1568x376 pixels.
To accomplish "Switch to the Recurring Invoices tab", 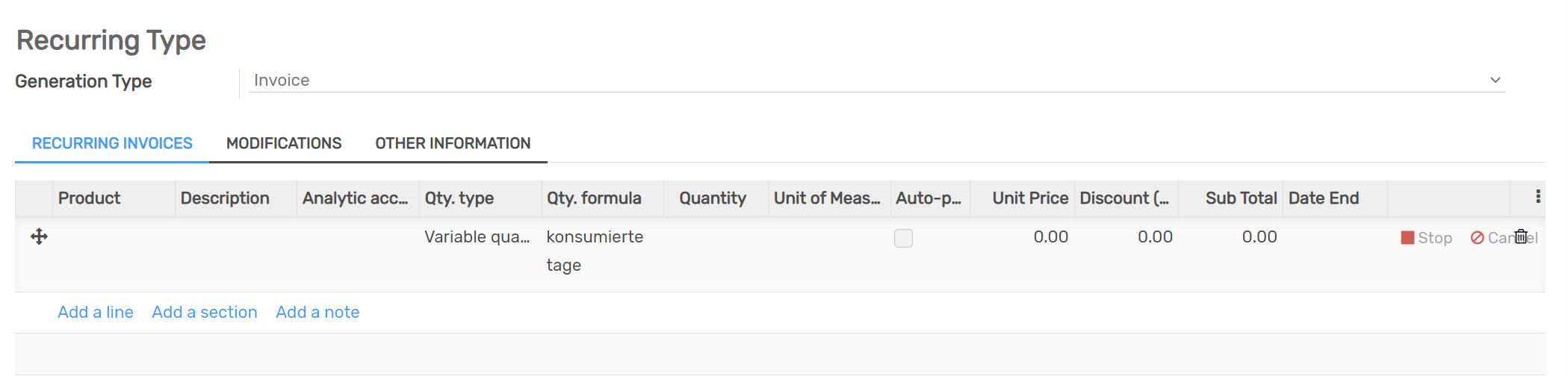I will coord(112,143).
